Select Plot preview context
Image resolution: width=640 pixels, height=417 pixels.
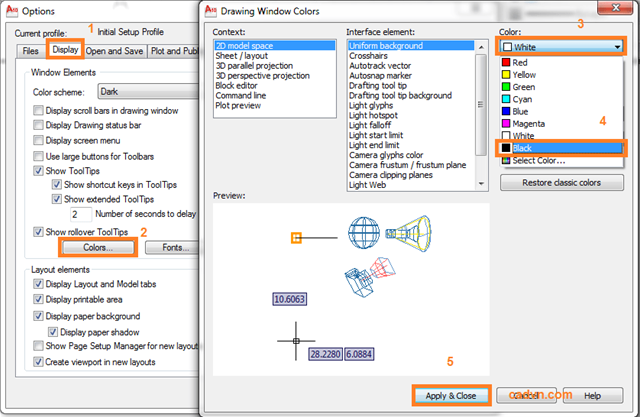point(275,105)
